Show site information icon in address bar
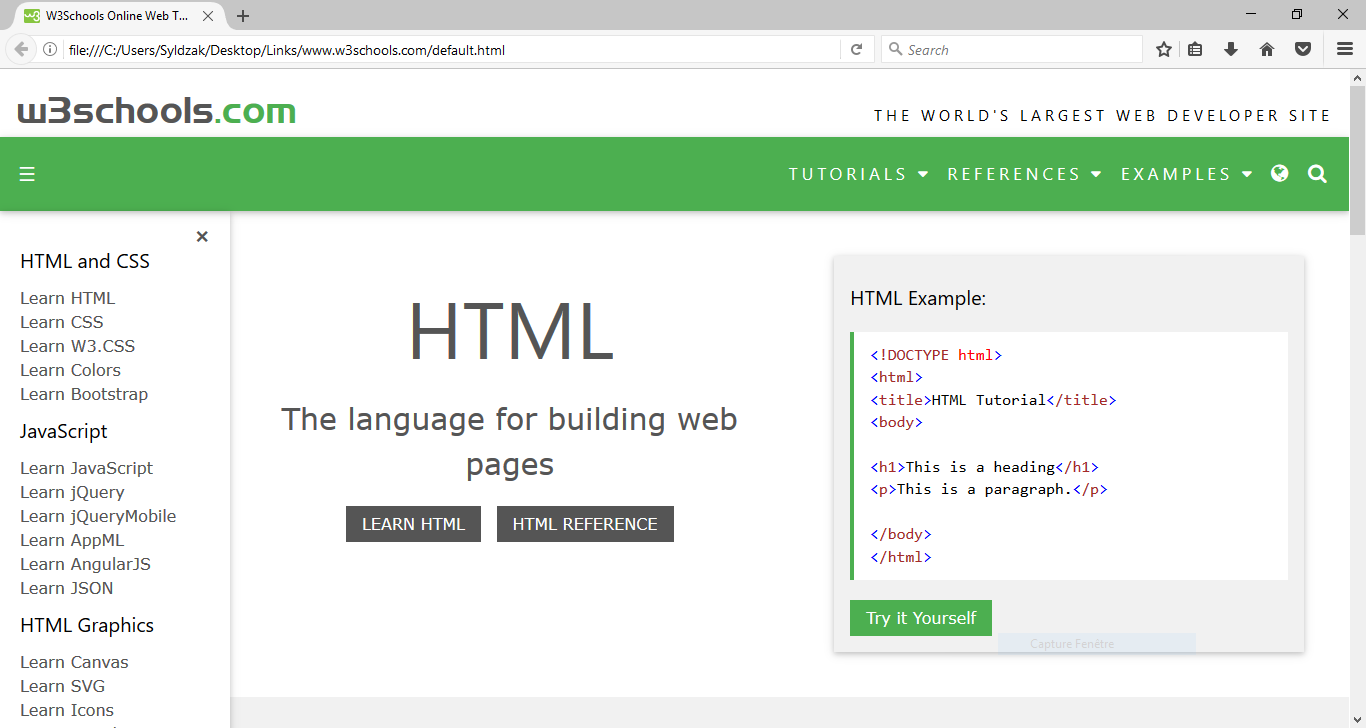The width and height of the screenshot is (1366, 728). [x=49, y=49]
